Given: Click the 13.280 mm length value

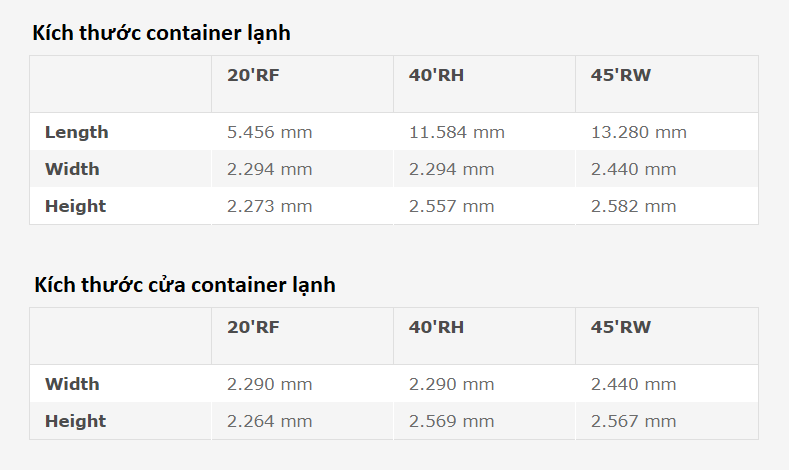Looking at the screenshot, I should 638,132.
